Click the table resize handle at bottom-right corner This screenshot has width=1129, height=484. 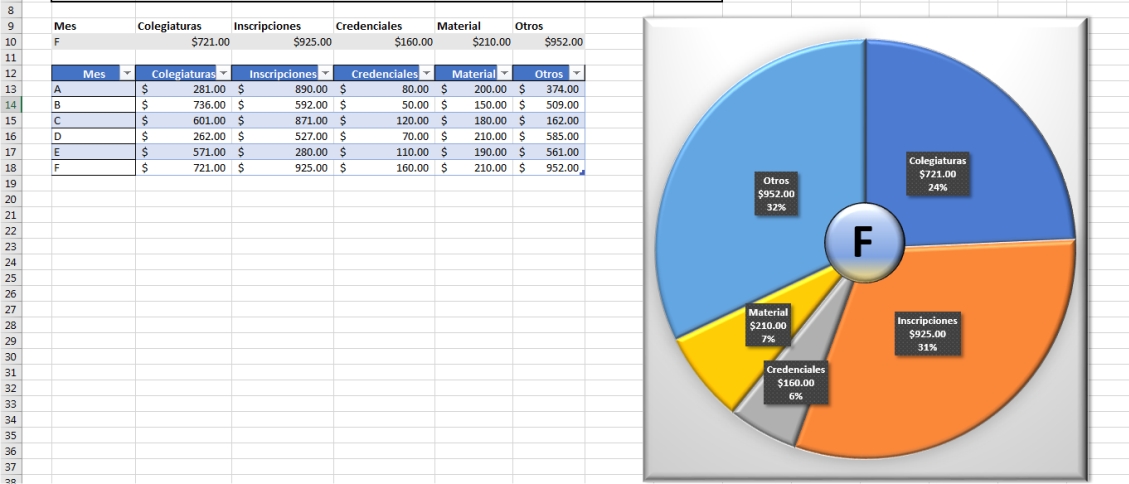582,174
